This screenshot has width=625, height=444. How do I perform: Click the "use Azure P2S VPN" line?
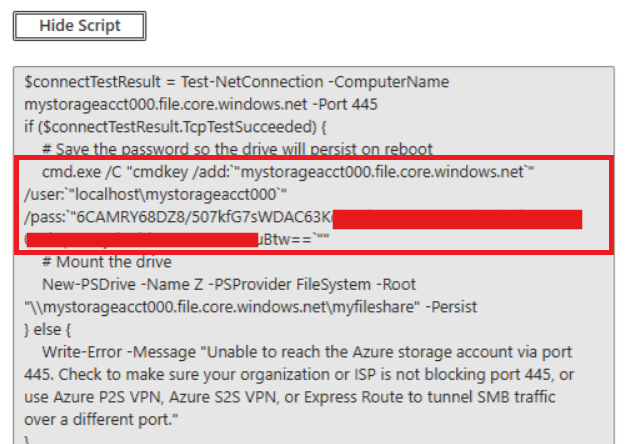click(300, 396)
